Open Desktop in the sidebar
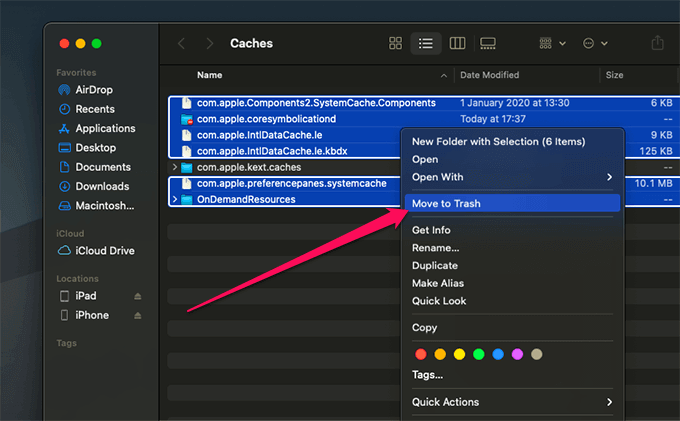 tap(87, 147)
